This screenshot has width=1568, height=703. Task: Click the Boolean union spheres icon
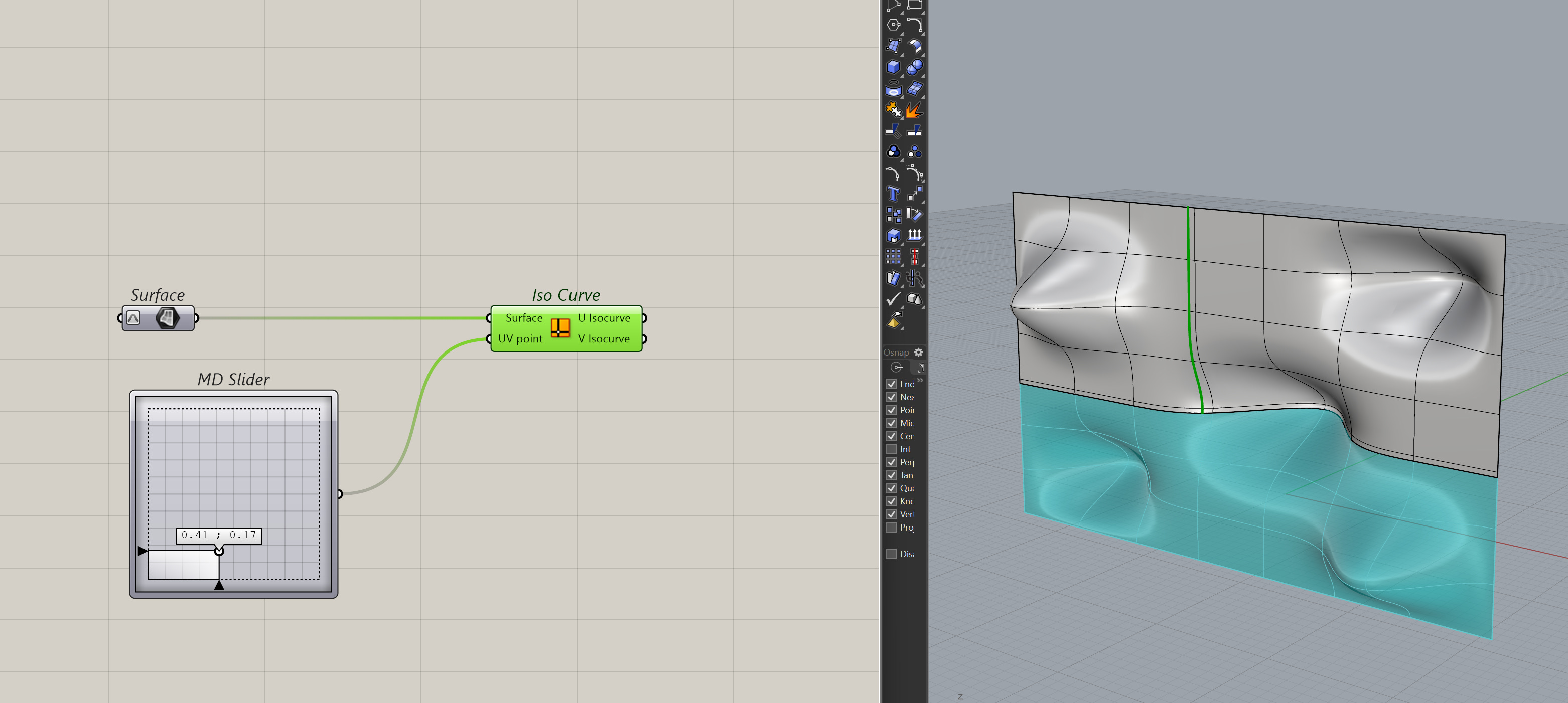[x=914, y=67]
